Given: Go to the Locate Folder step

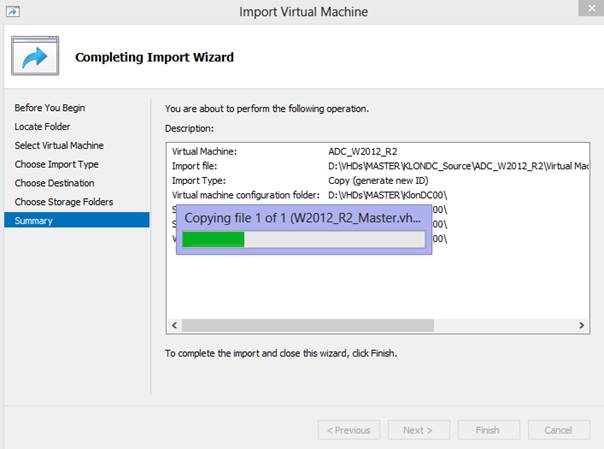Looking at the screenshot, I should click(x=42, y=127).
